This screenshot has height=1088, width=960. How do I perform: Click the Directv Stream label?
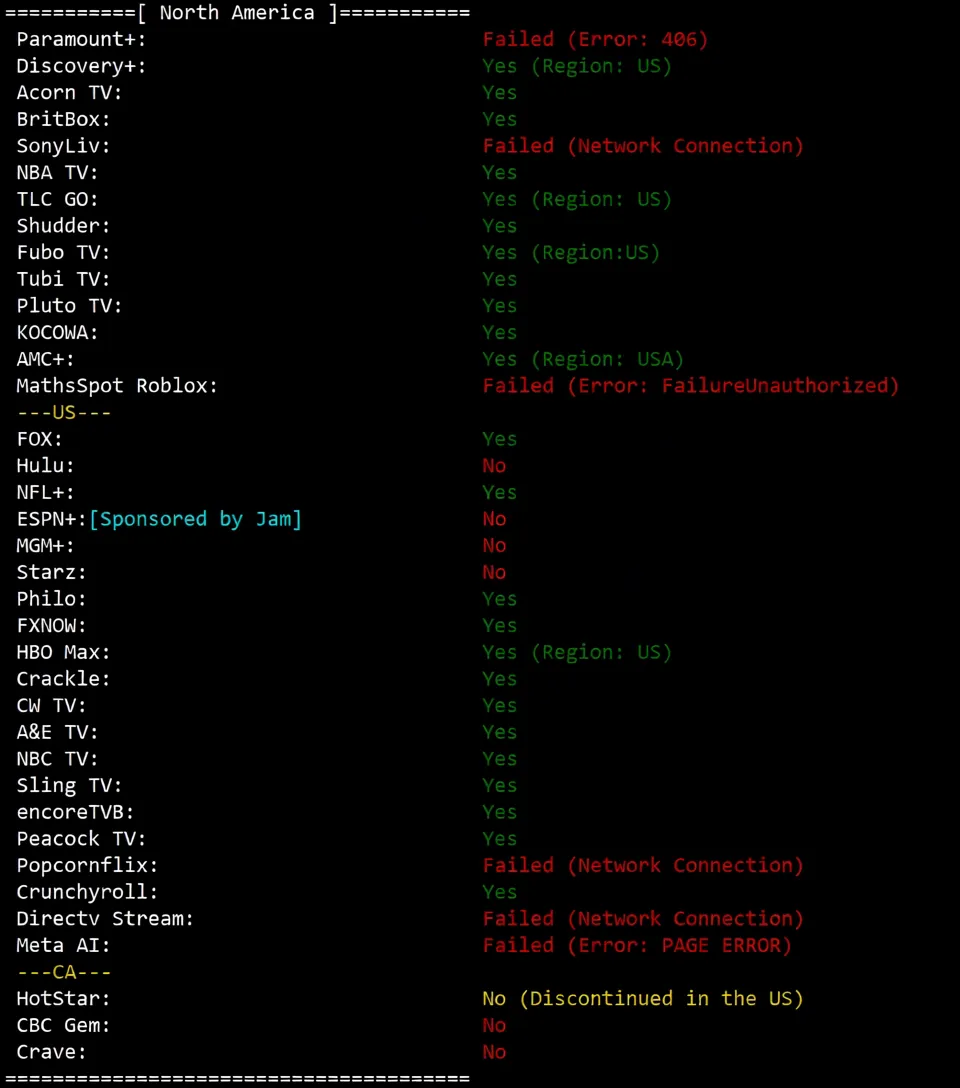click(x=105, y=919)
